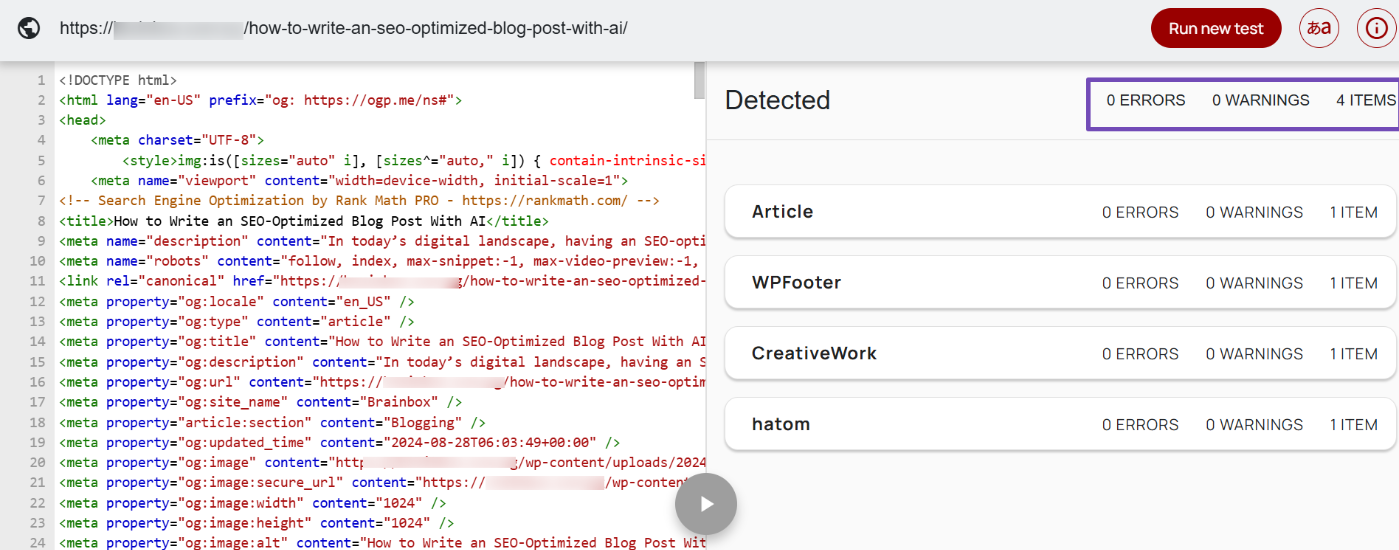Expand the Article detected item

coord(1058,212)
